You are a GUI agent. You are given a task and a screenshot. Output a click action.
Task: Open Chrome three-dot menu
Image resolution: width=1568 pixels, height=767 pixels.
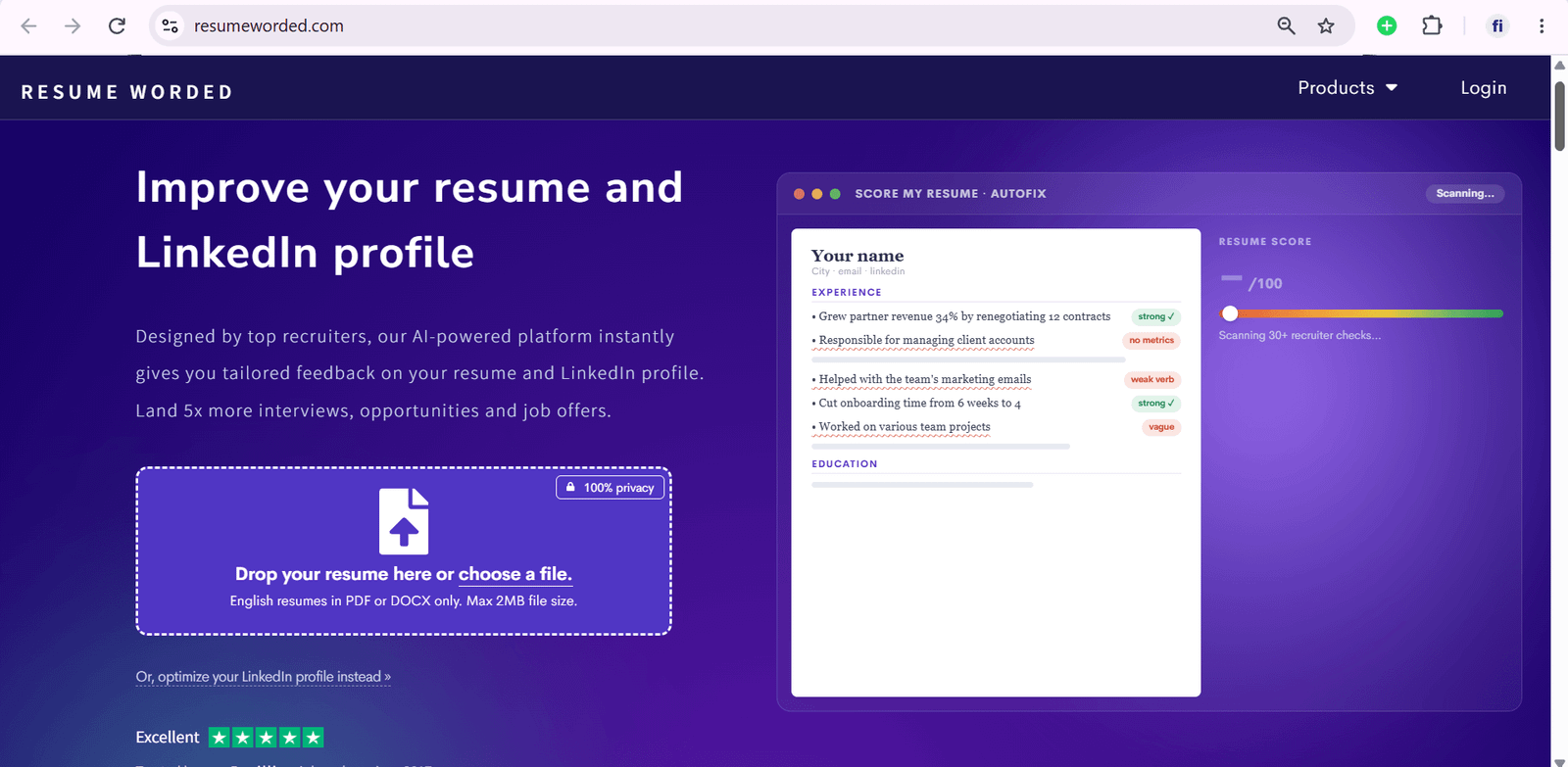(1542, 26)
